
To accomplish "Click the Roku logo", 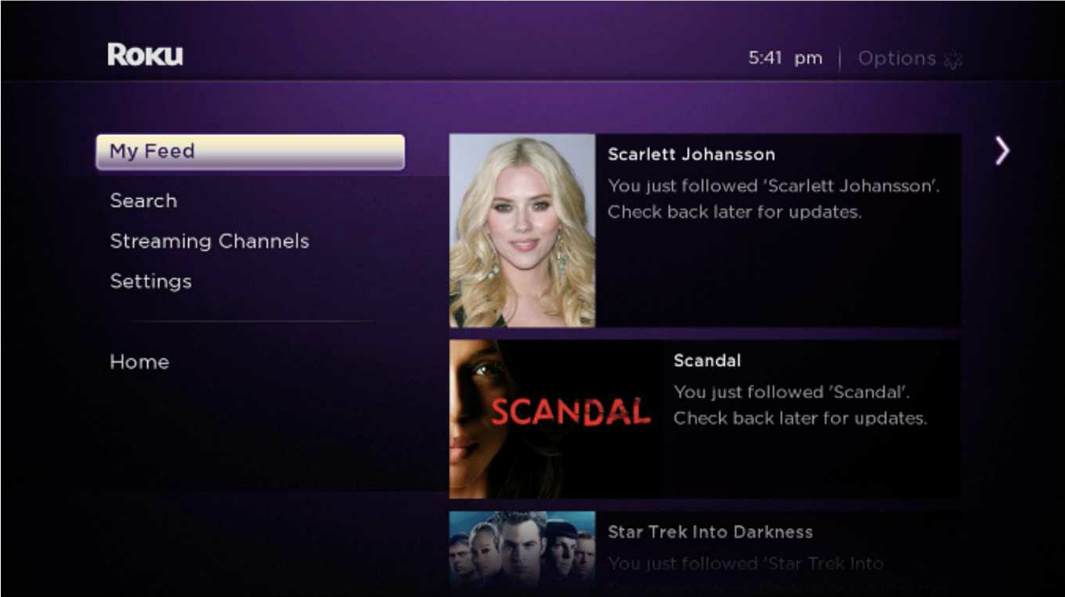I will point(145,55).
